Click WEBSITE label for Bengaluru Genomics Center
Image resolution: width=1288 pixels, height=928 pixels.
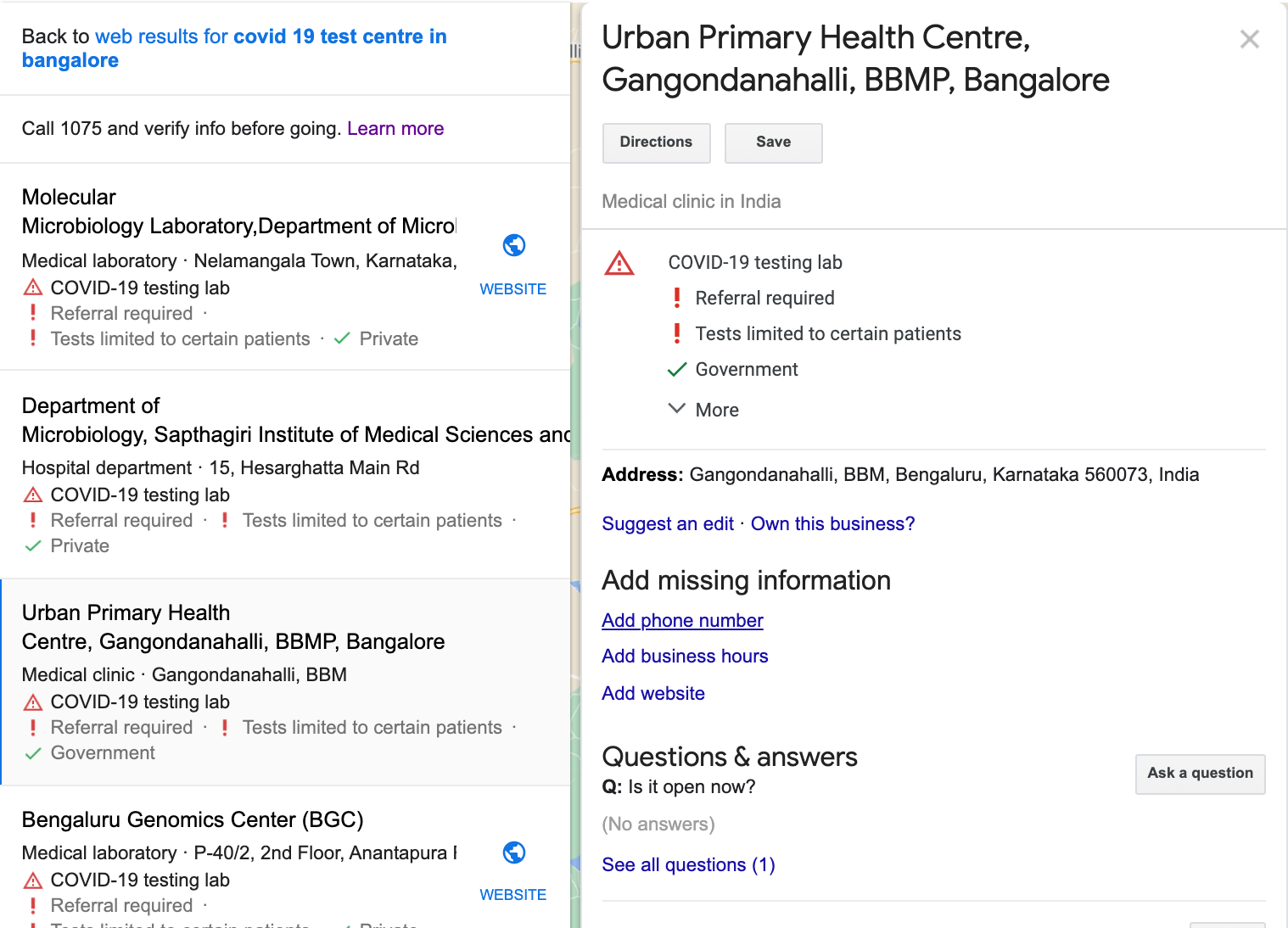tap(512, 895)
